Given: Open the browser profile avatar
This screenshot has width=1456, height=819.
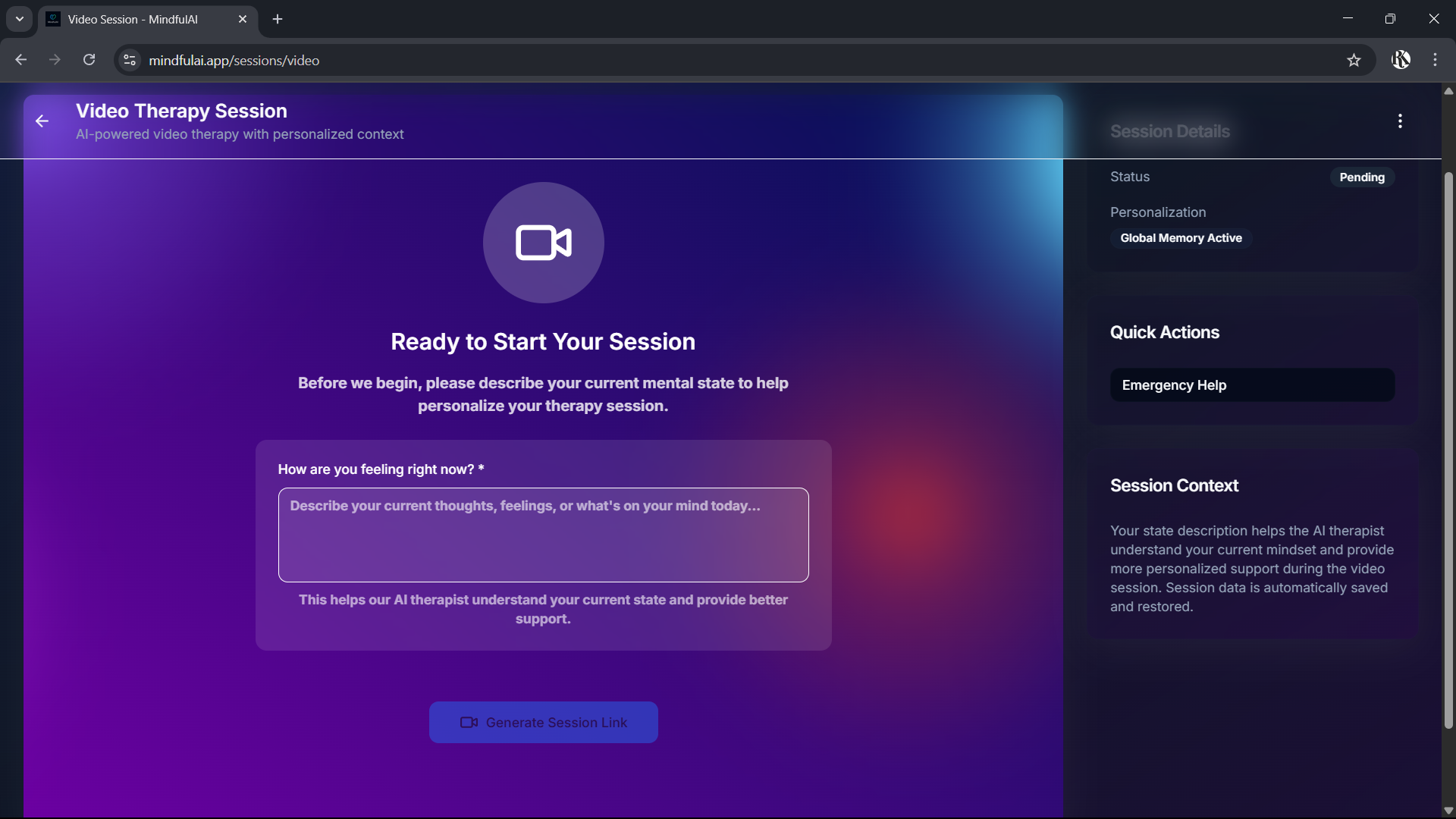Looking at the screenshot, I should click(1401, 61).
